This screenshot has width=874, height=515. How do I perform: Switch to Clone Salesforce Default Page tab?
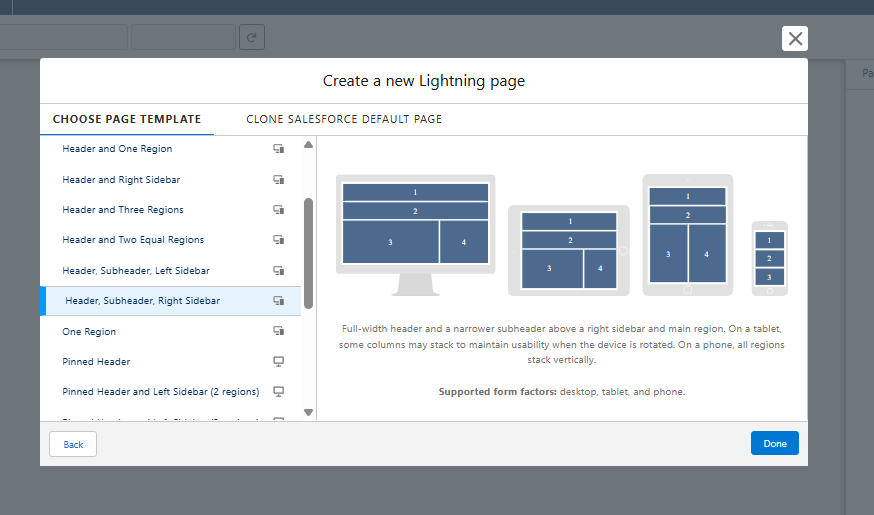point(344,119)
